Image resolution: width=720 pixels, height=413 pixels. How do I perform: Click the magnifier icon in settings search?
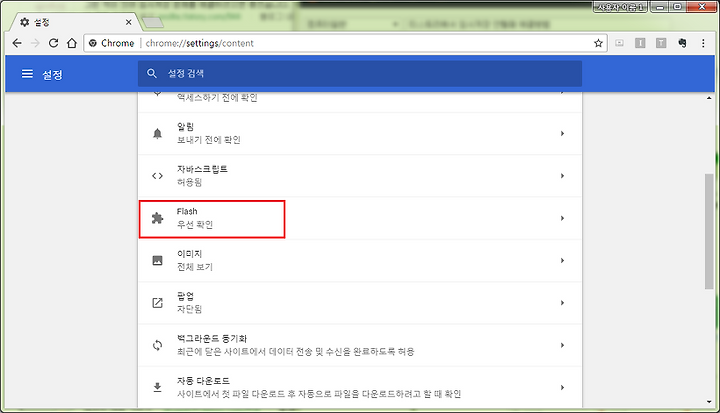[152, 74]
